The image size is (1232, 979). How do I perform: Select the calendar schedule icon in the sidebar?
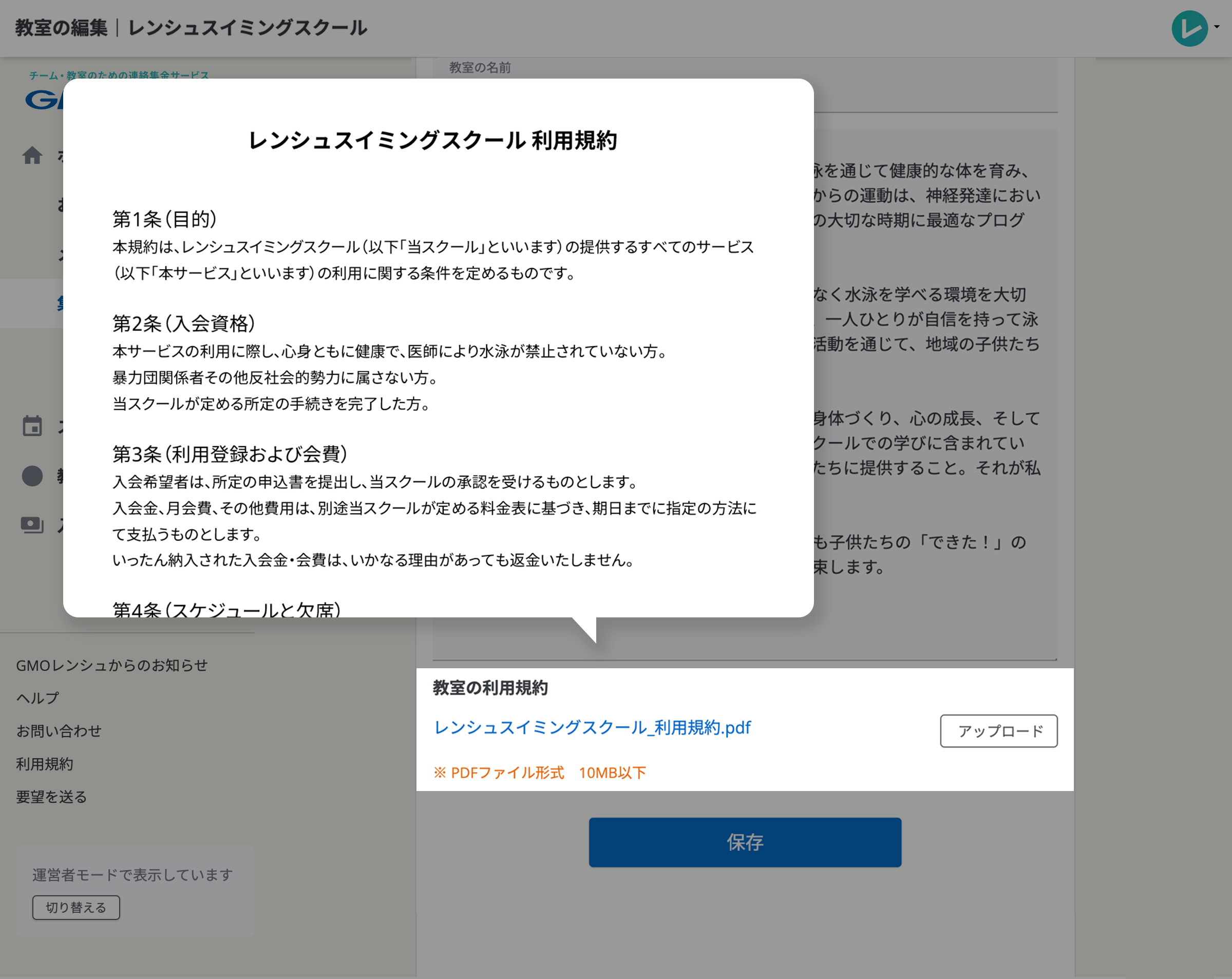(x=32, y=426)
